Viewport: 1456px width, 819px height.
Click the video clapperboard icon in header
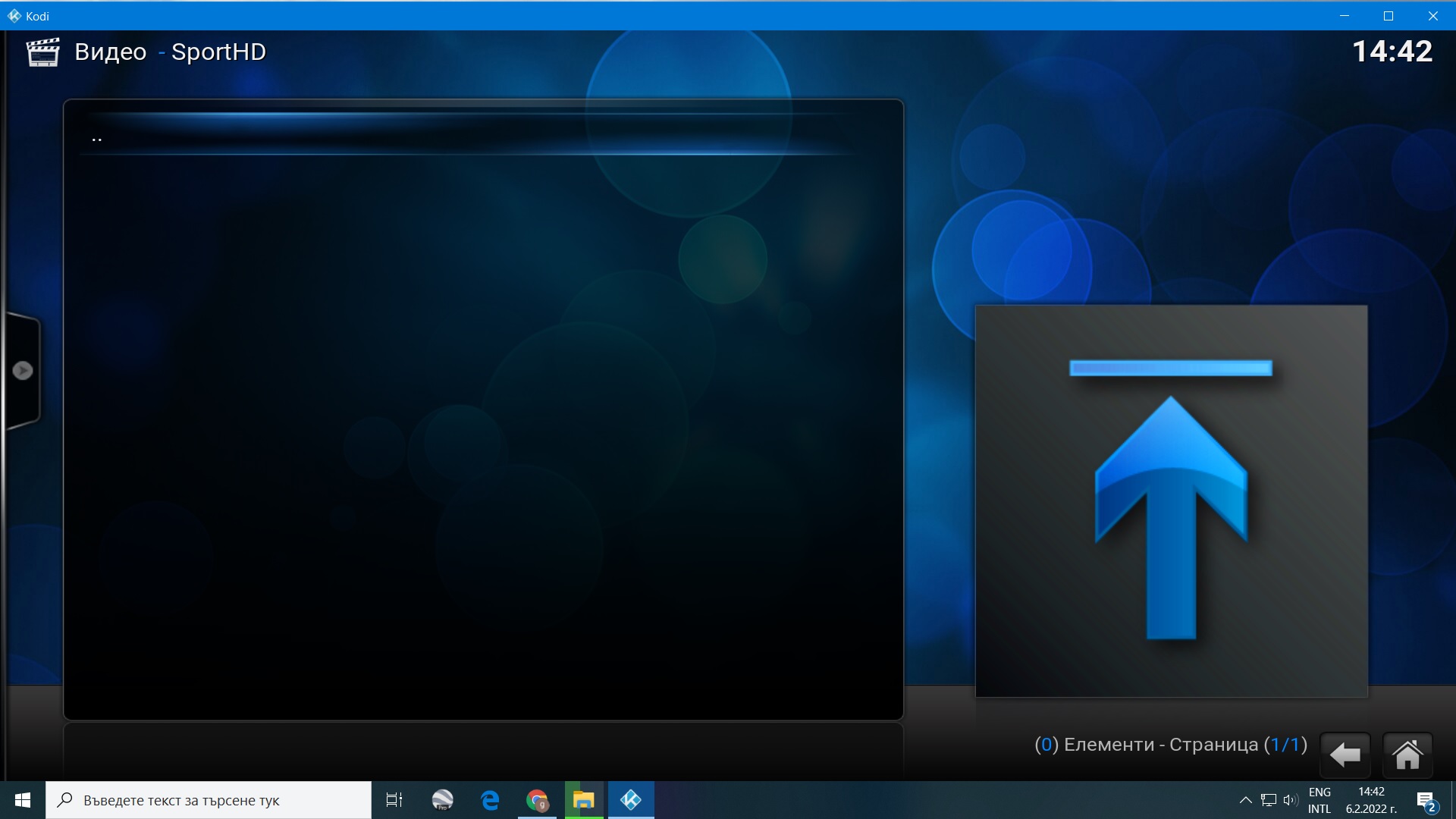[x=43, y=52]
